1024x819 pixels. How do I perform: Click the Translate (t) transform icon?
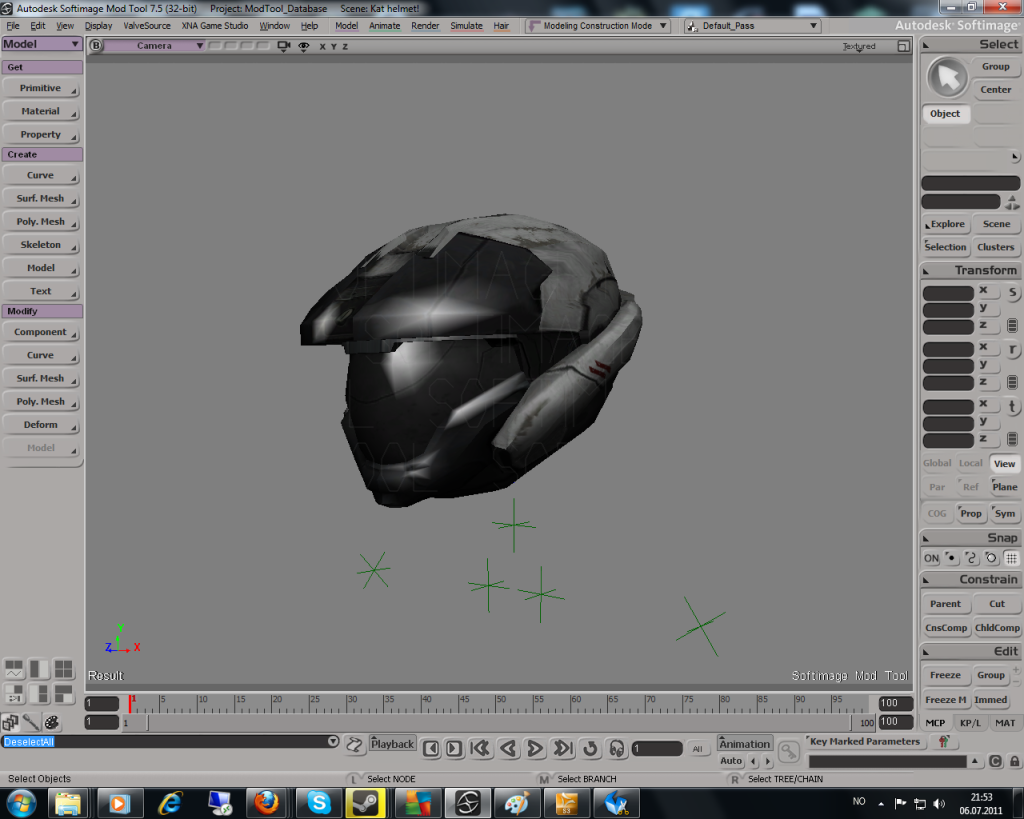[1012, 406]
